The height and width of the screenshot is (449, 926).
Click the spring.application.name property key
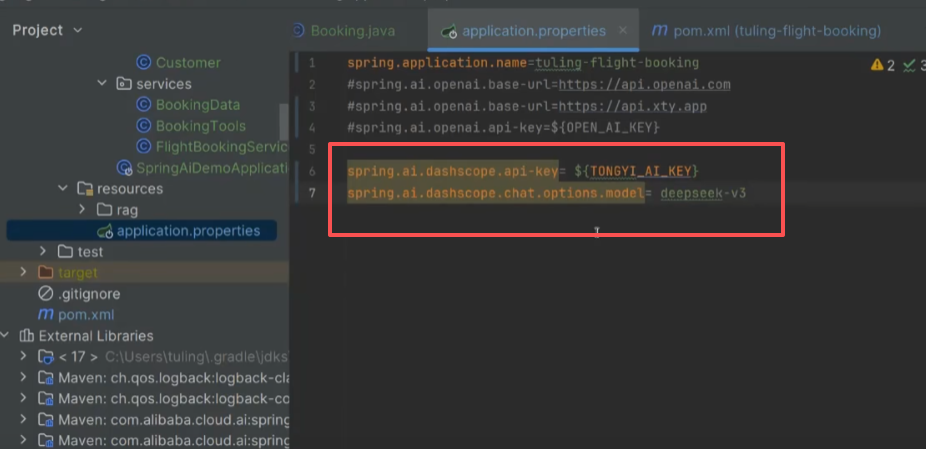click(438, 63)
